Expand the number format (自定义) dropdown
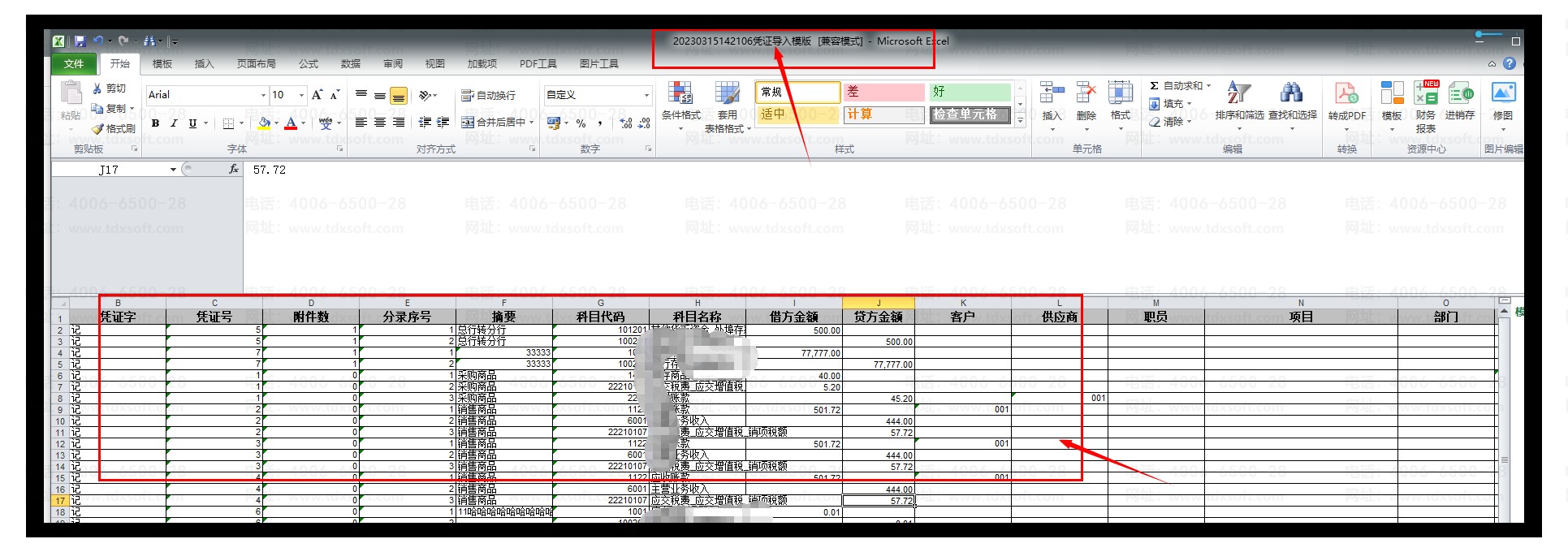Screen dimensions: 1568x552 [x=646, y=95]
